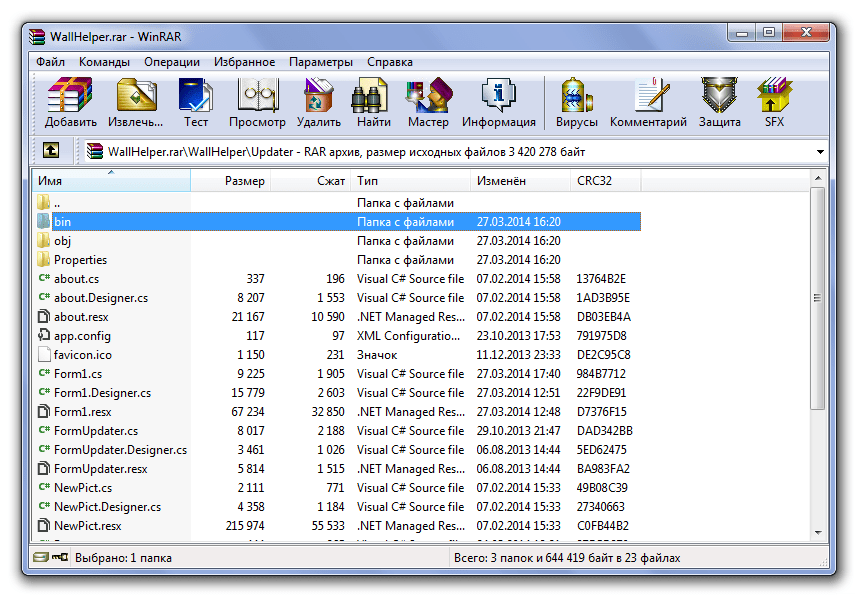The height and width of the screenshot is (606, 857).
Task: Click the scrollbar down arrow
Action: pyautogui.click(x=818, y=533)
